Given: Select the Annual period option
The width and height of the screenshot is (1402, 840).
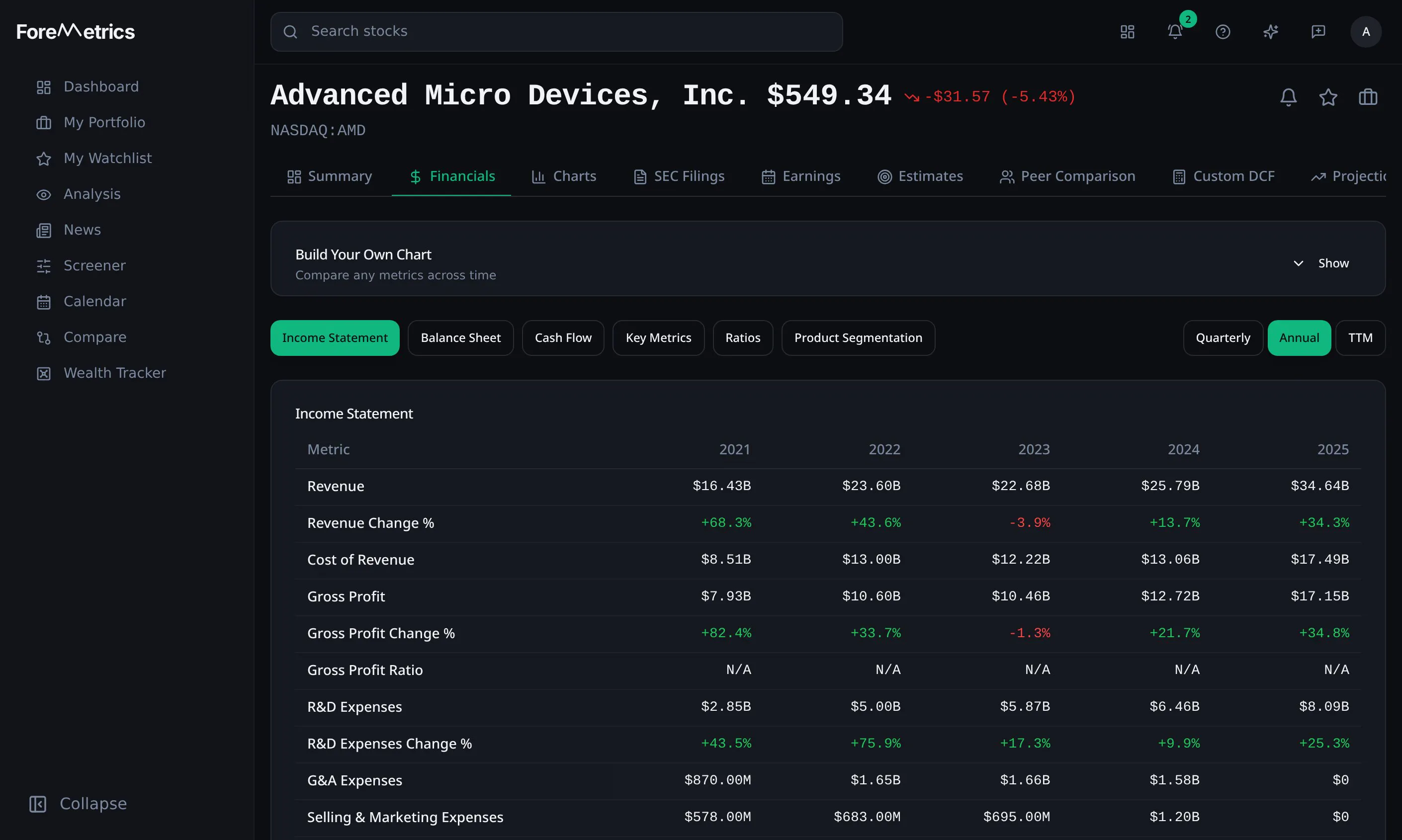Looking at the screenshot, I should click(1299, 338).
